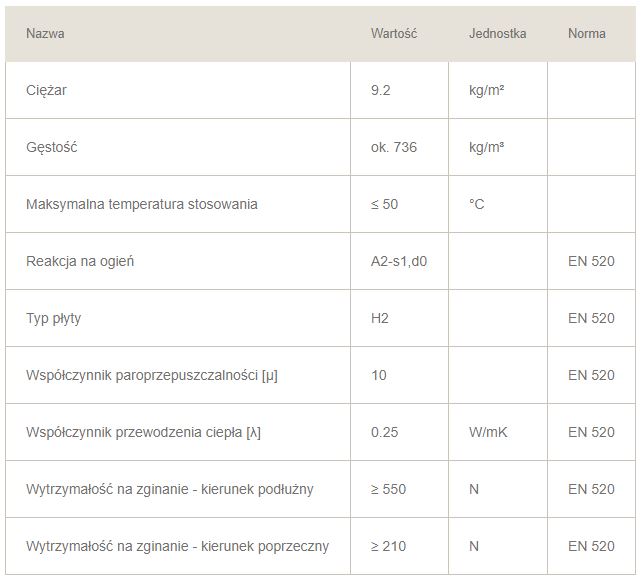Screen dimensions: 641x578
Task: Select EN 520 in the bottom row
Action: pyautogui.click(x=591, y=546)
